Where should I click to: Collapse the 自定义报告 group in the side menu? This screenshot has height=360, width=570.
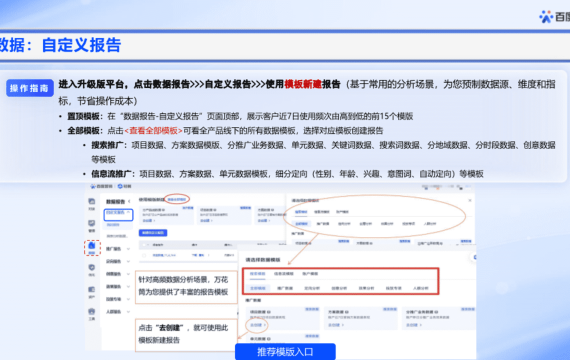pos(128,212)
